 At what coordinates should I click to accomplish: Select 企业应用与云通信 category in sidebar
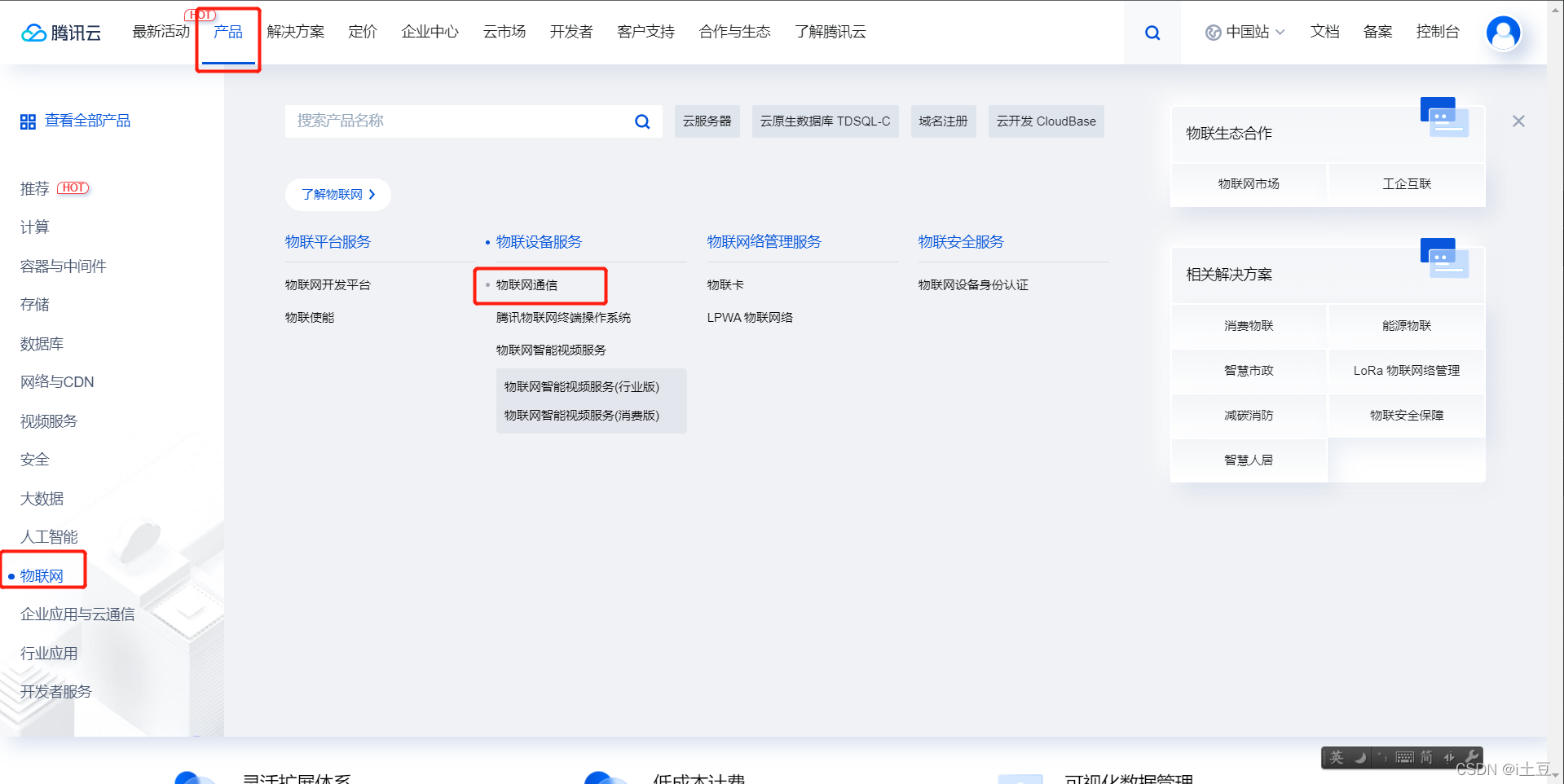pos(77,614)
